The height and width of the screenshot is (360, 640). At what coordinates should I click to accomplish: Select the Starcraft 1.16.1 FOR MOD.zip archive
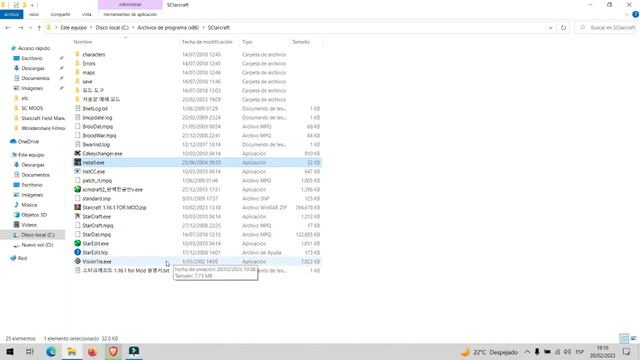click(x=114, y=207)
